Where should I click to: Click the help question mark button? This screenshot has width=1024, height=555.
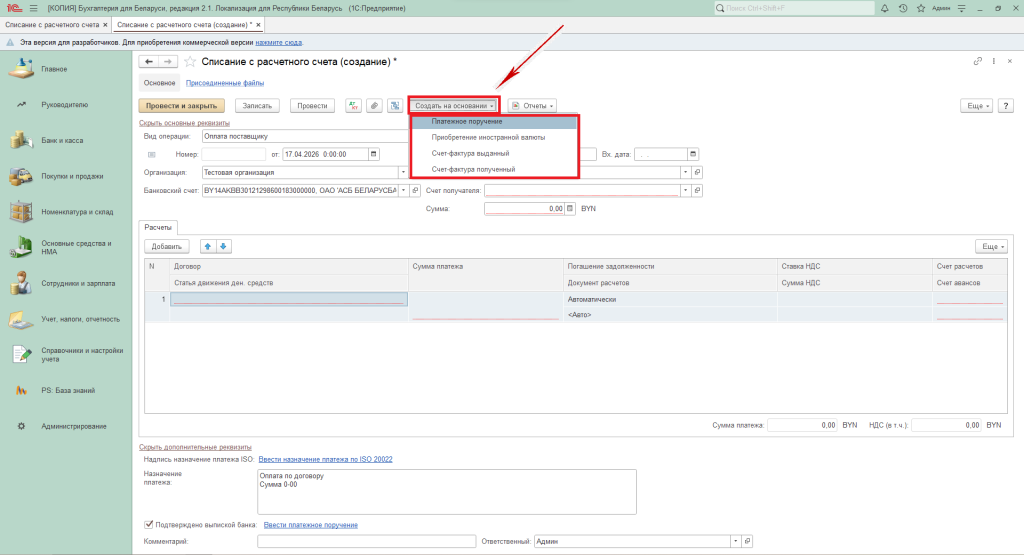pyautogui.click(x=1004, y=105)
